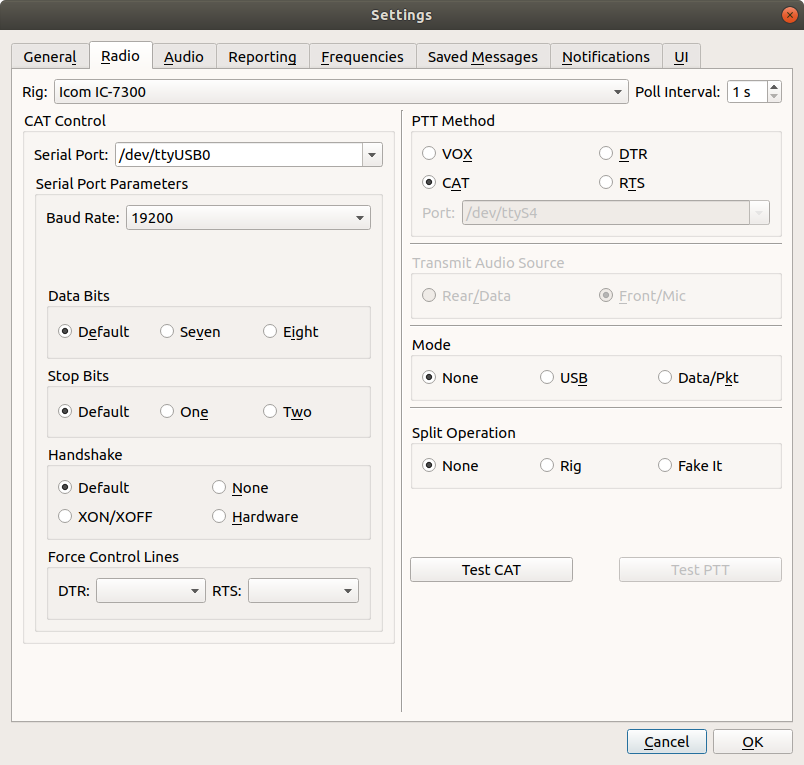
Task: Select CAT as PTT method
Action: pyautogui.click(x=446, y=183)
